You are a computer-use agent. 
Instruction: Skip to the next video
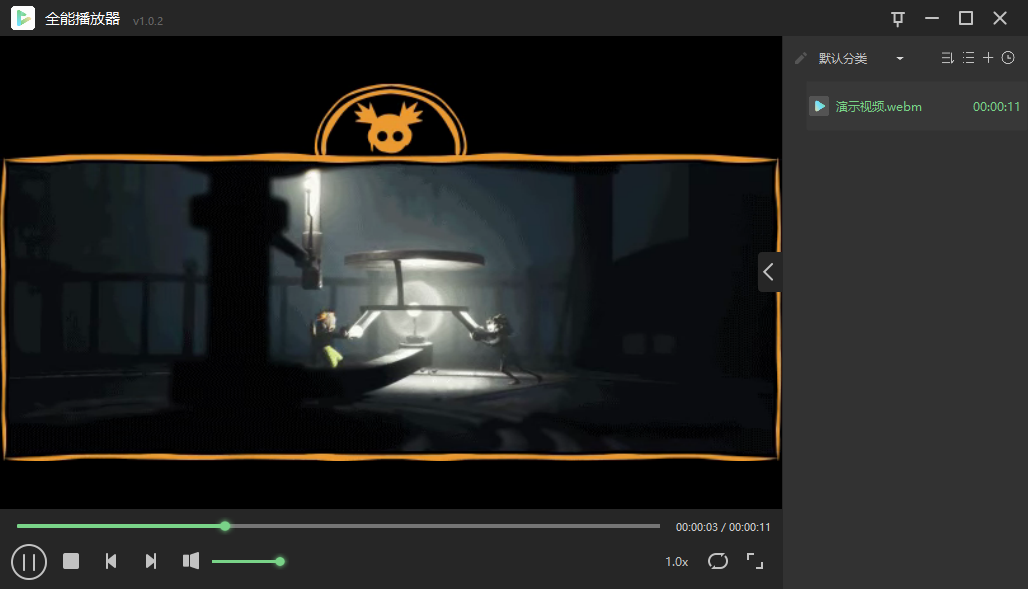coord(151,561)
